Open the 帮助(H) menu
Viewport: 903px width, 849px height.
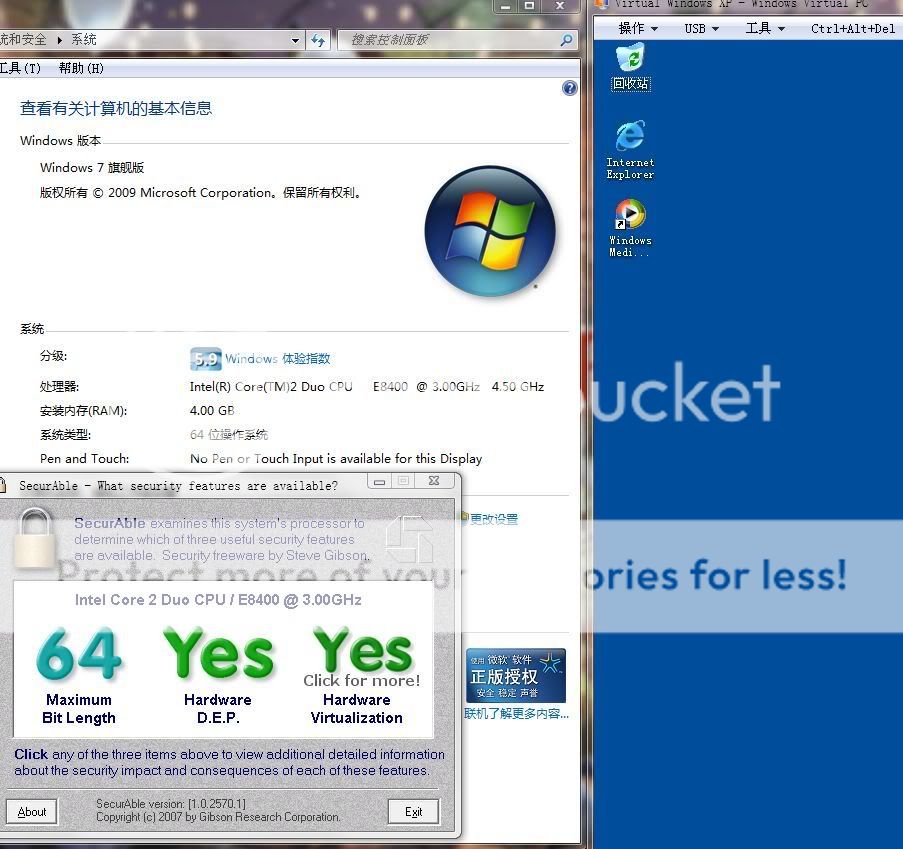coord(81,69)
